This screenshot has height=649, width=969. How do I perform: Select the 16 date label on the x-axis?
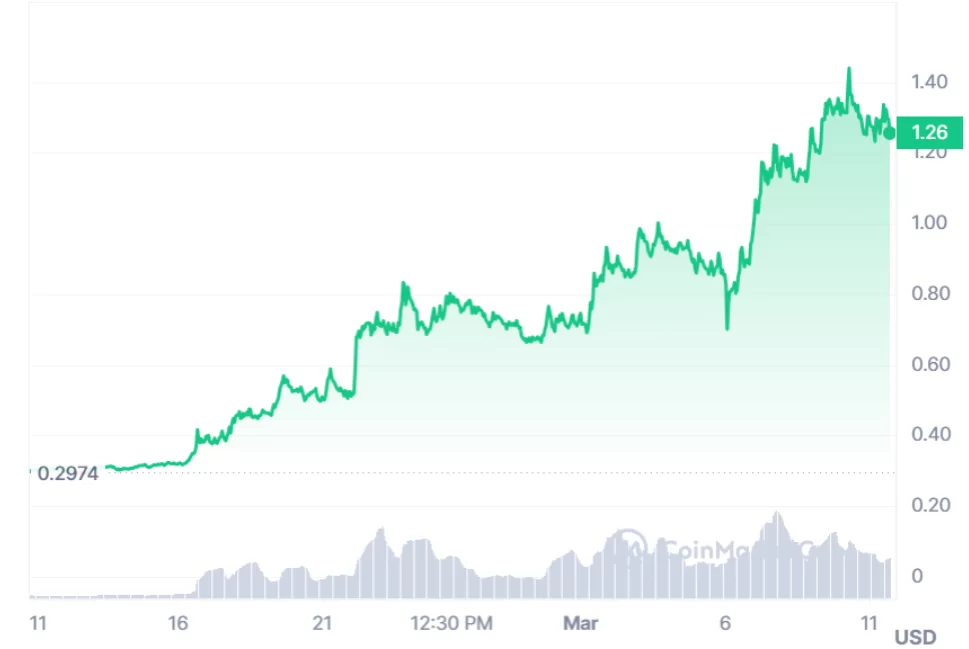pos(178,624)
